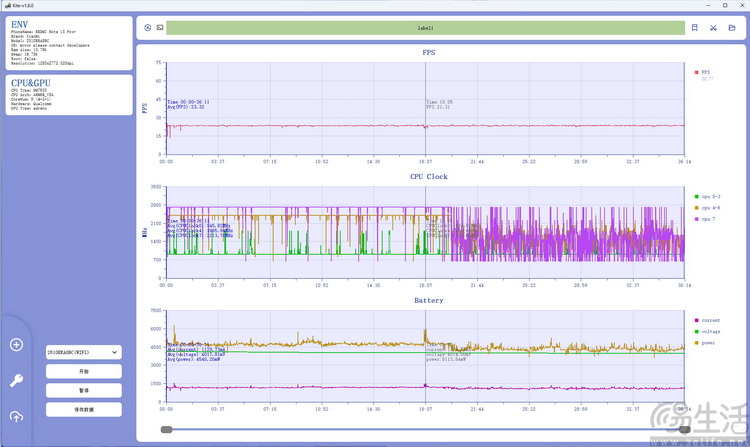Click the Avg(FPS) annotation in FPS chart

tap(186, 107)
